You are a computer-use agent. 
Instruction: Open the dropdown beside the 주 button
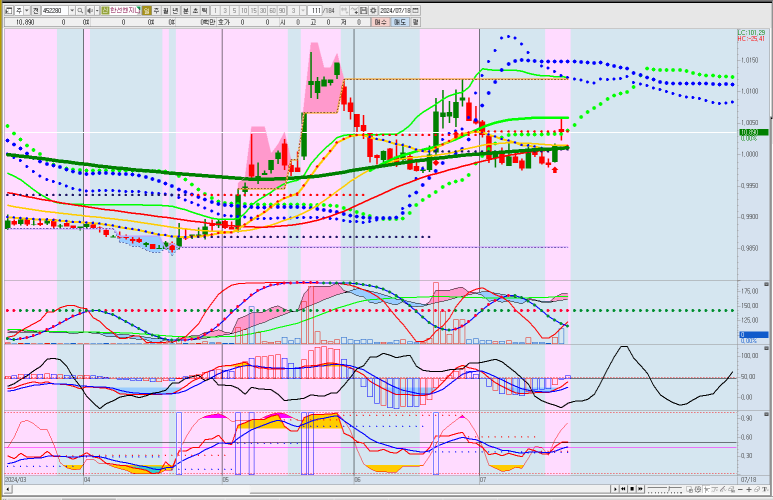pos(27,10)
